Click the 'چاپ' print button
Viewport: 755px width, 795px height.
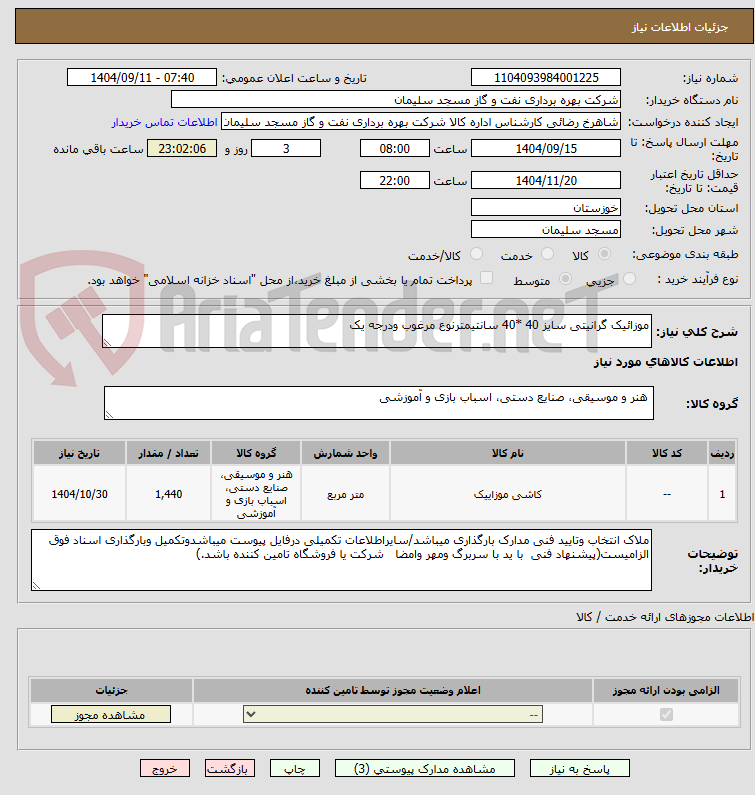tap(295, 768)
